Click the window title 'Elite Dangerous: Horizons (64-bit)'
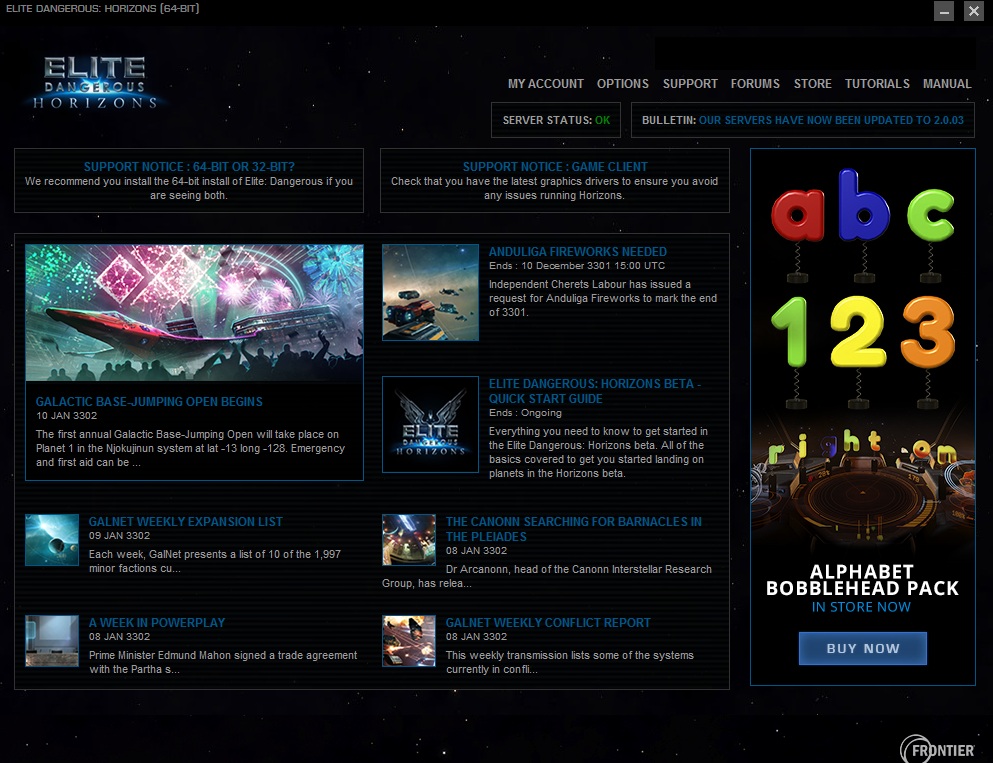This screenshot has height=763, width=993. point(103,9)
